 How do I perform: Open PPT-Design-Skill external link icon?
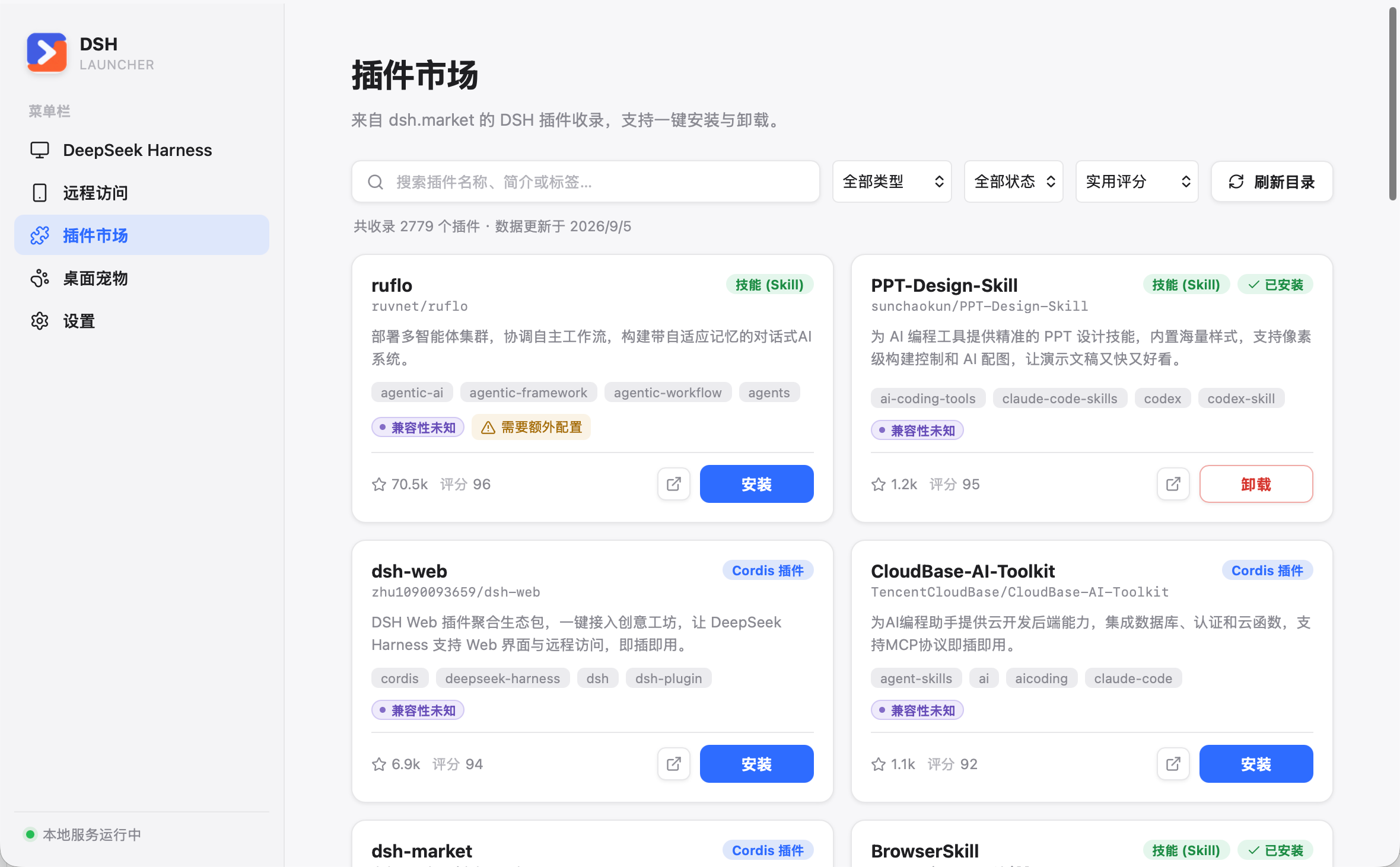pyautogui.click(x=1173, y=484)
